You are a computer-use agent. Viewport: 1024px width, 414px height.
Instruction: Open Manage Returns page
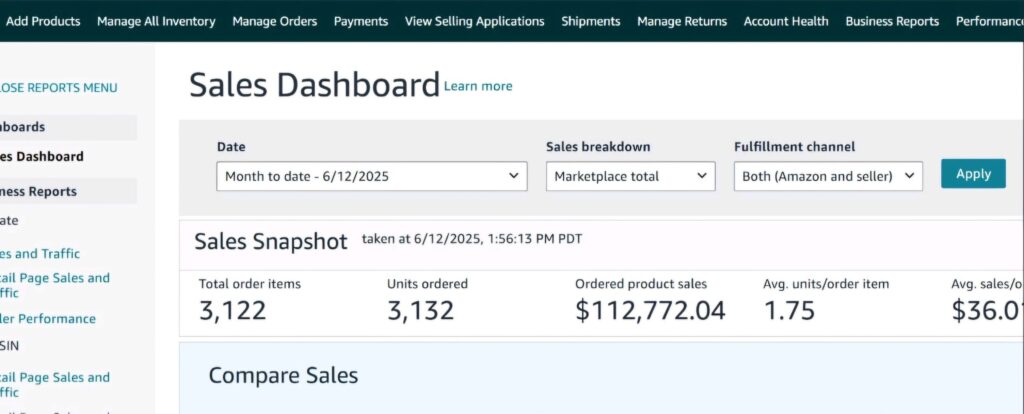point(682,21)
